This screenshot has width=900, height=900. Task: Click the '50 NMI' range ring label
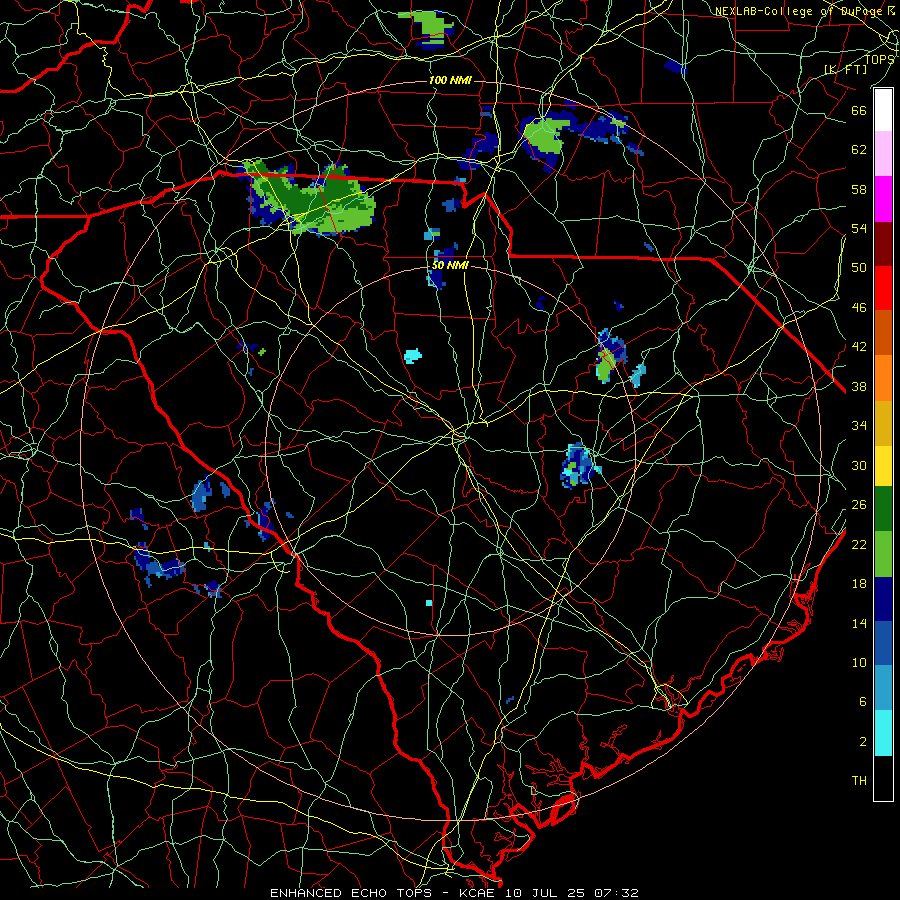point(450,265)
